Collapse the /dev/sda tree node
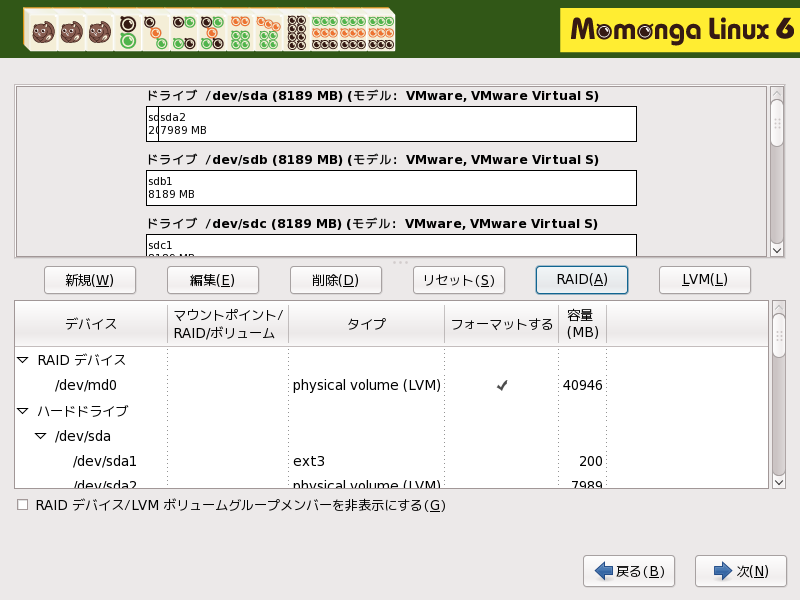Viewport: 800px width, 600px height. [x=40, y=436]
